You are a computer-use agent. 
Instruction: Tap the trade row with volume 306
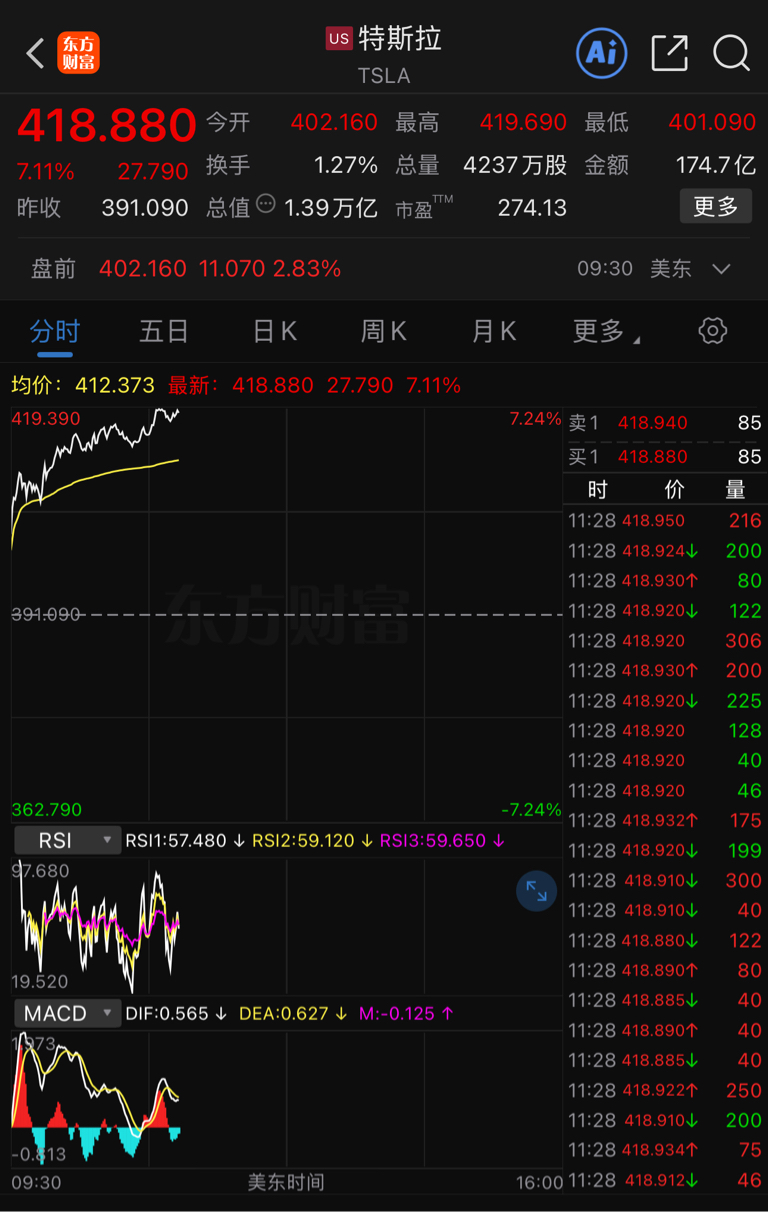click(x=665, y=640)
